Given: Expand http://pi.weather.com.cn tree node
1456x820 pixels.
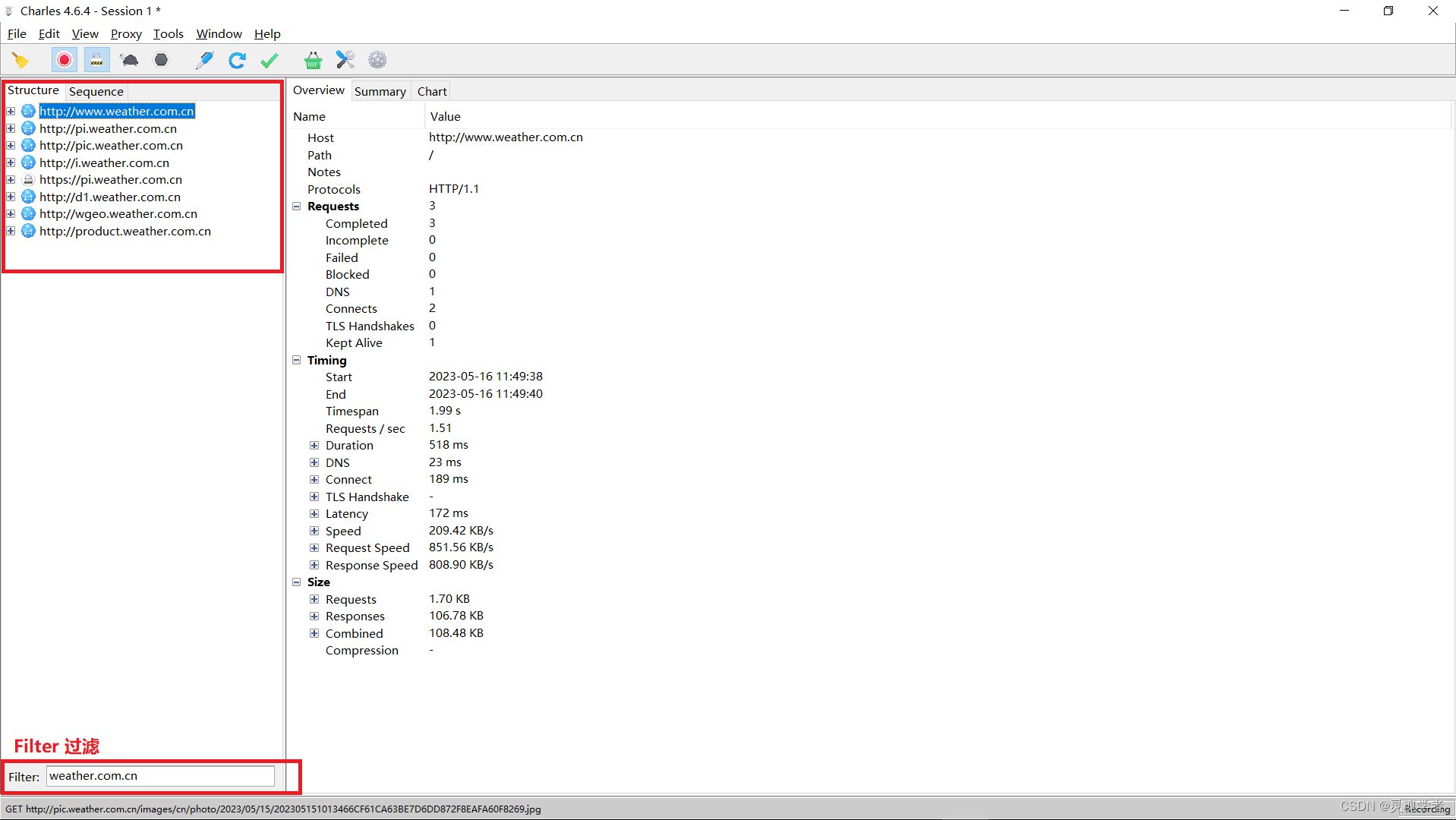Looking at the screenshot, I should [x=11, y=128].
